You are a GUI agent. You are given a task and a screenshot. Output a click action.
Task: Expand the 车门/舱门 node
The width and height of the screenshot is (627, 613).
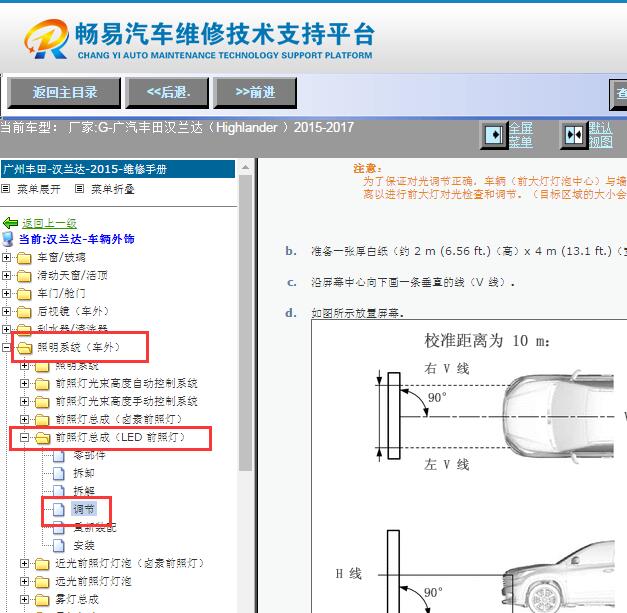point(6,294)
